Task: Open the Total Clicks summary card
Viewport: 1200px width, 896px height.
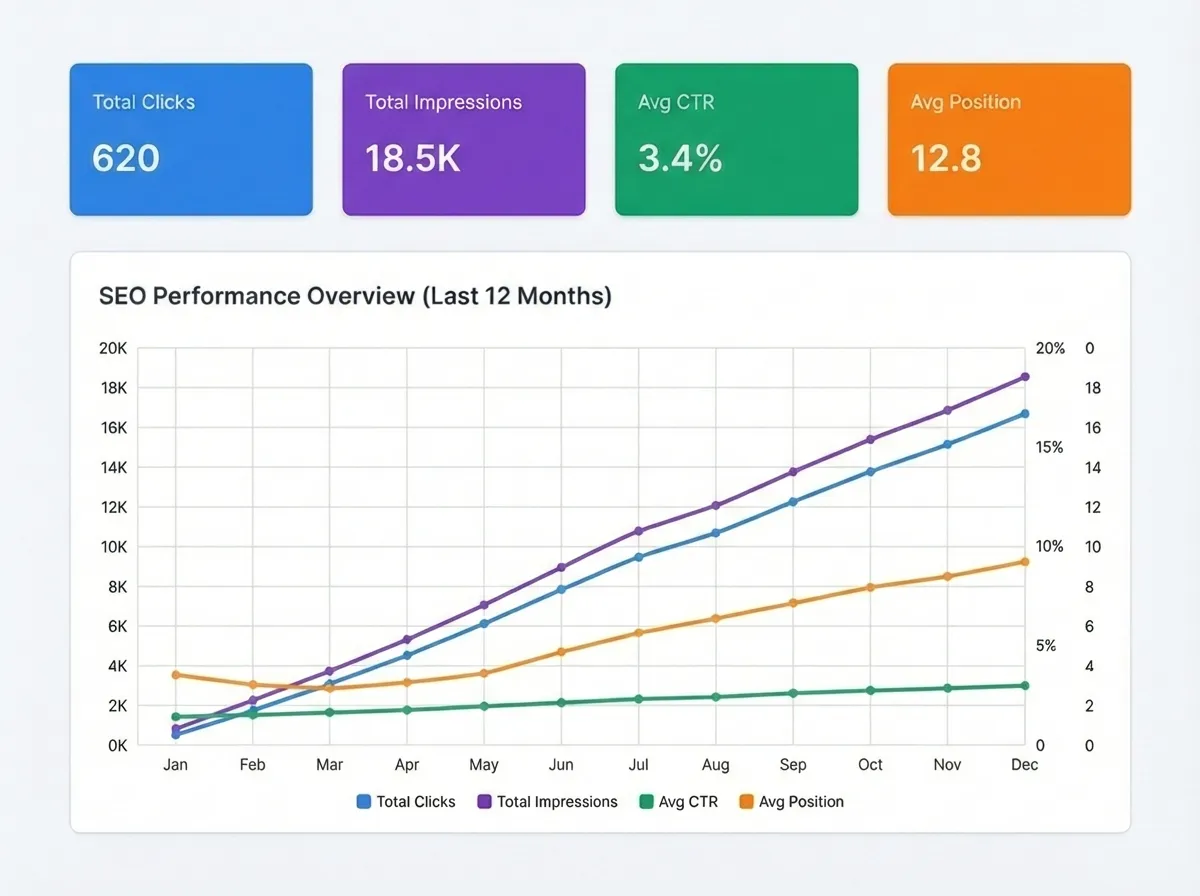Action: click(190, 139)
